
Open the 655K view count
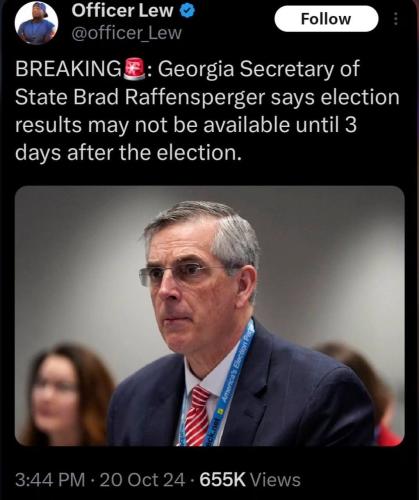pos(222,480)
